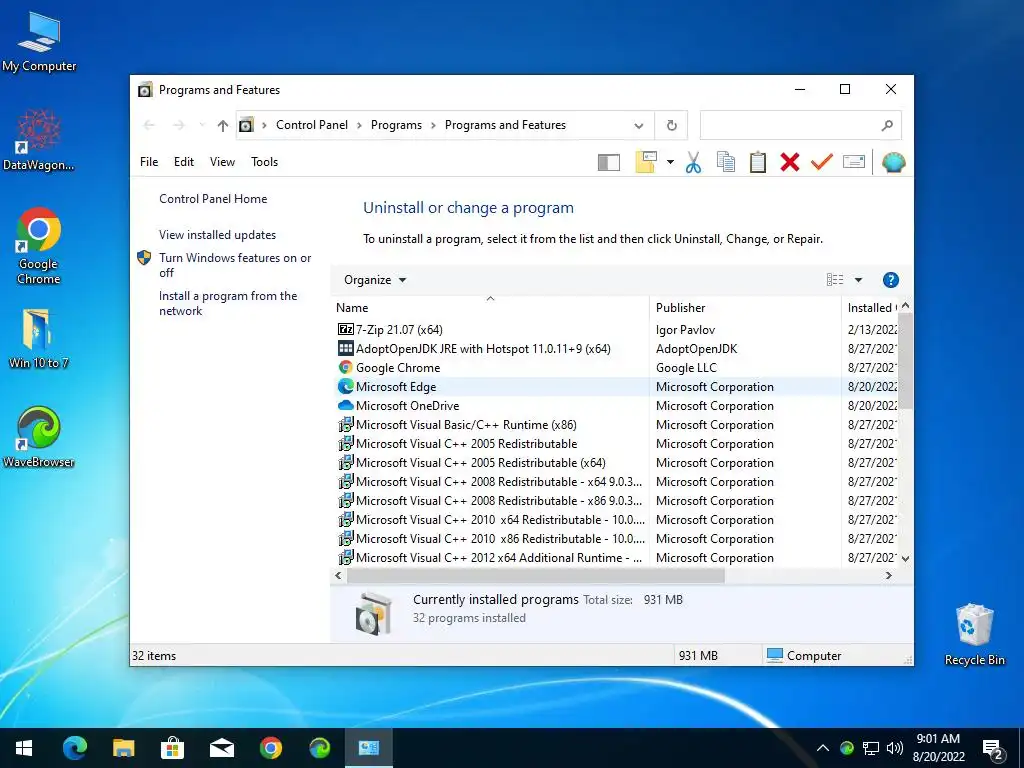Open the File menu

point(149,162)
